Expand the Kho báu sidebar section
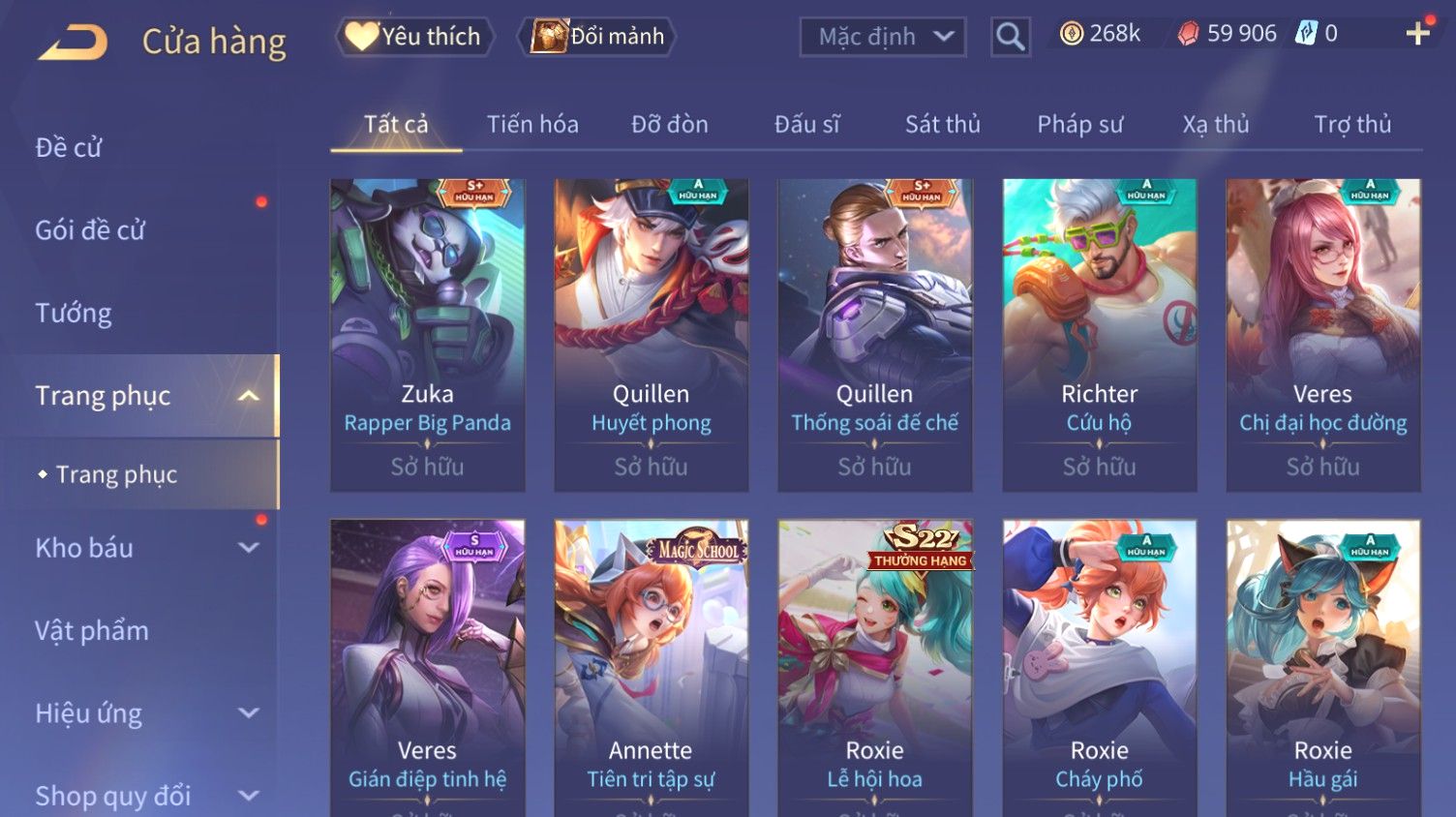 click(249, 548)
